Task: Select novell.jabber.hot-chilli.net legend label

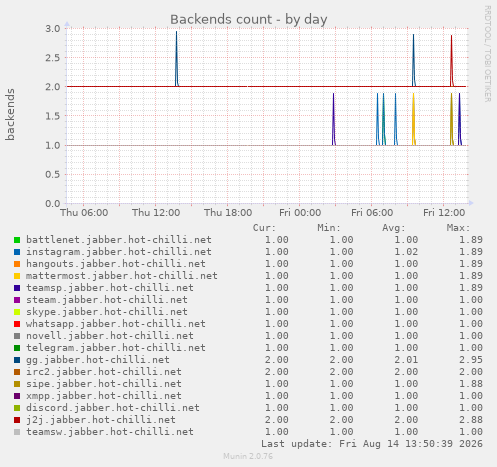Action: [110, 336]
